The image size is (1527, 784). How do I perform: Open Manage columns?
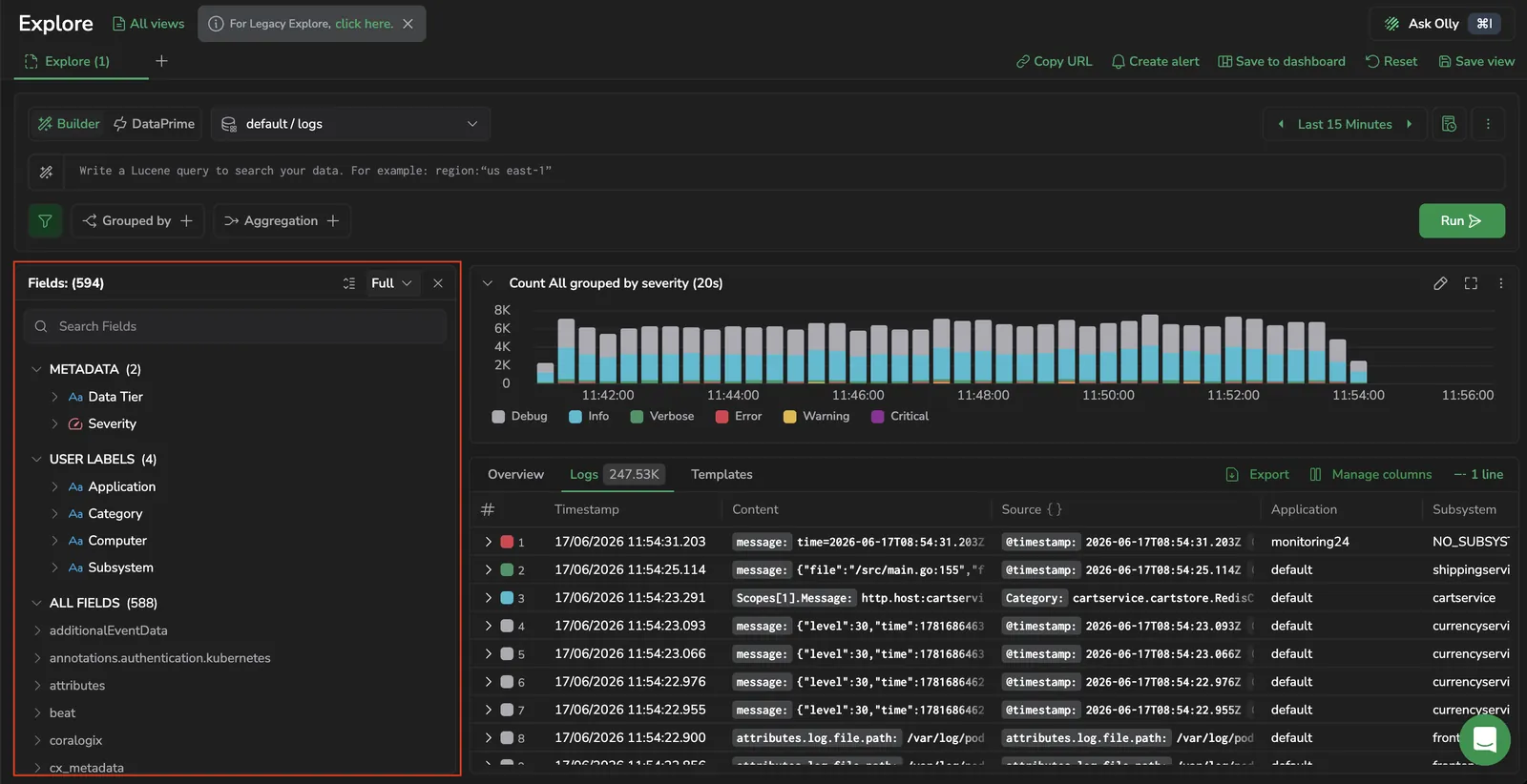(1370, 474)
